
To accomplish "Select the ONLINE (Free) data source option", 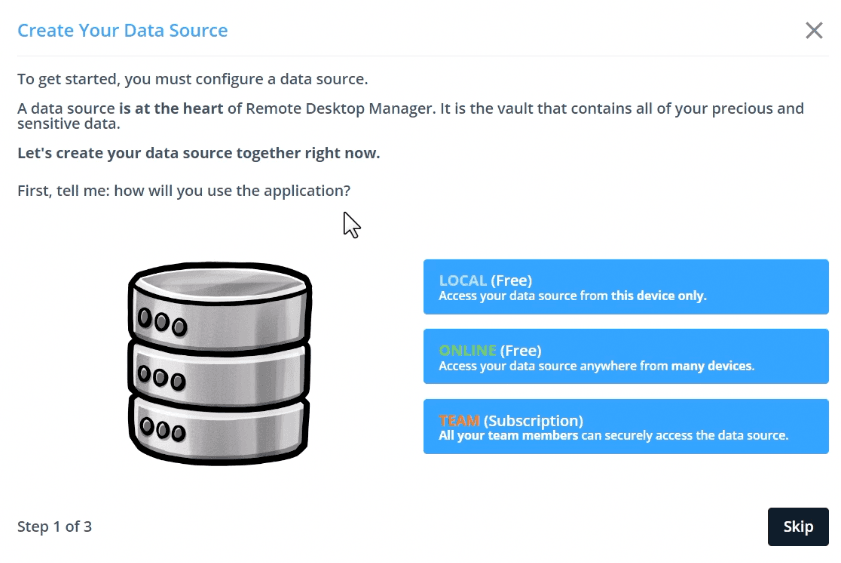I will (x=625, y=357).
